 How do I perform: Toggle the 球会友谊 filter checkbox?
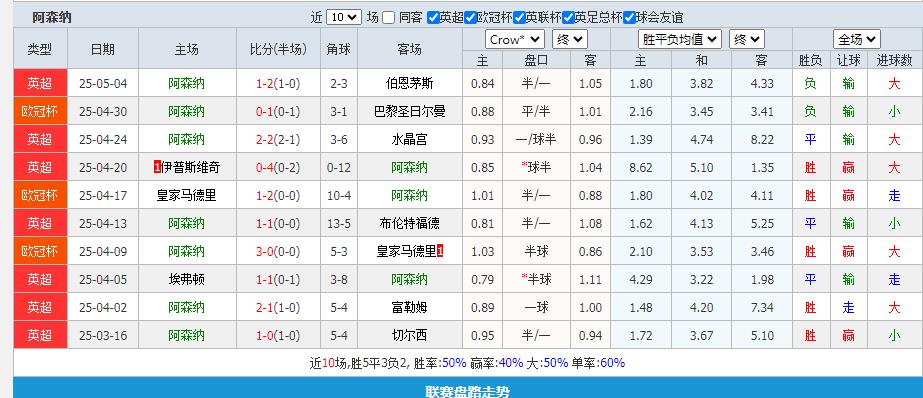629,18
